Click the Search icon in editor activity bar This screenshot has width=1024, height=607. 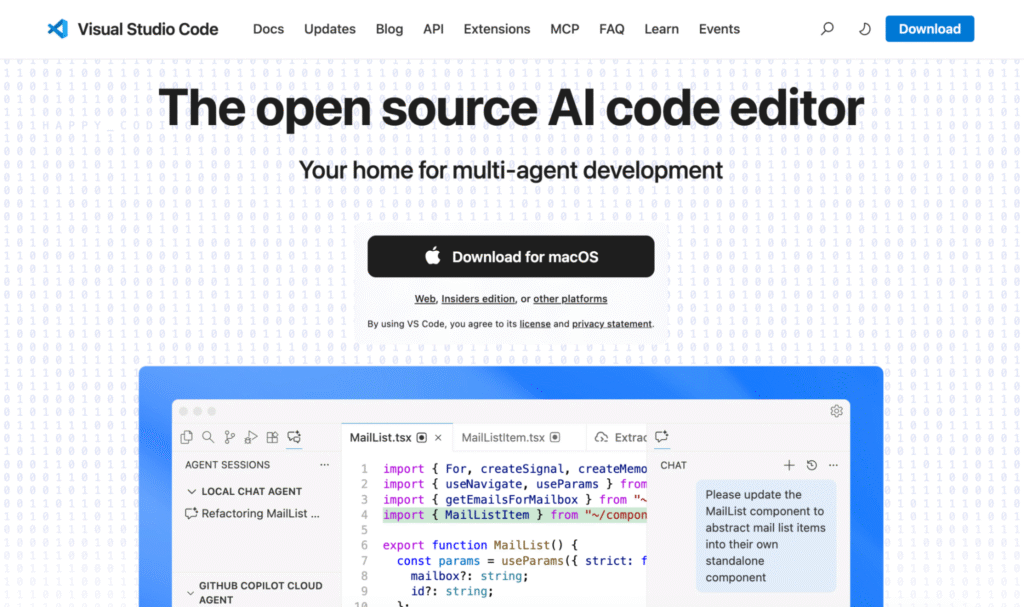208,437
